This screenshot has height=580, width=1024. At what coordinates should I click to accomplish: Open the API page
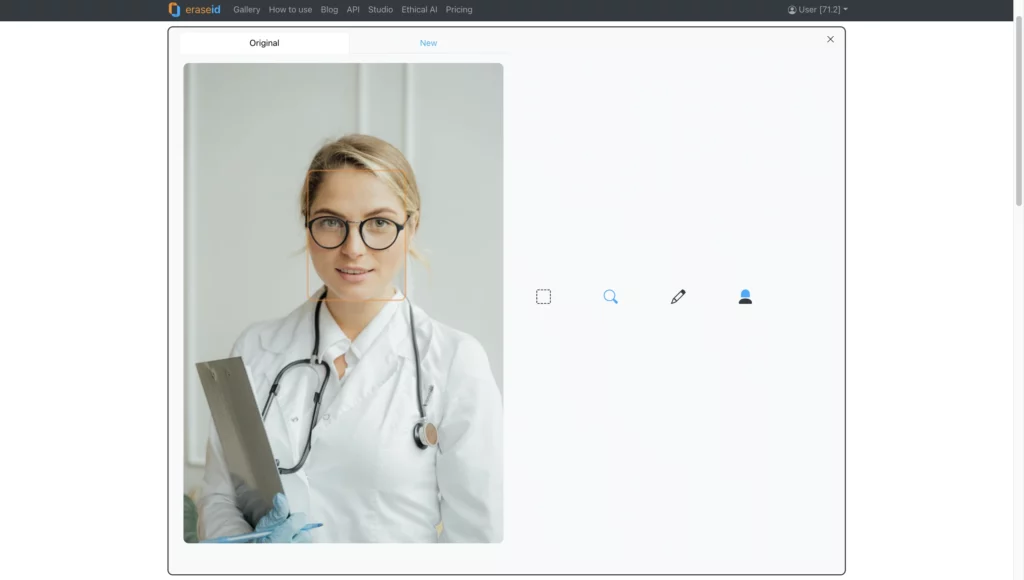352,9
